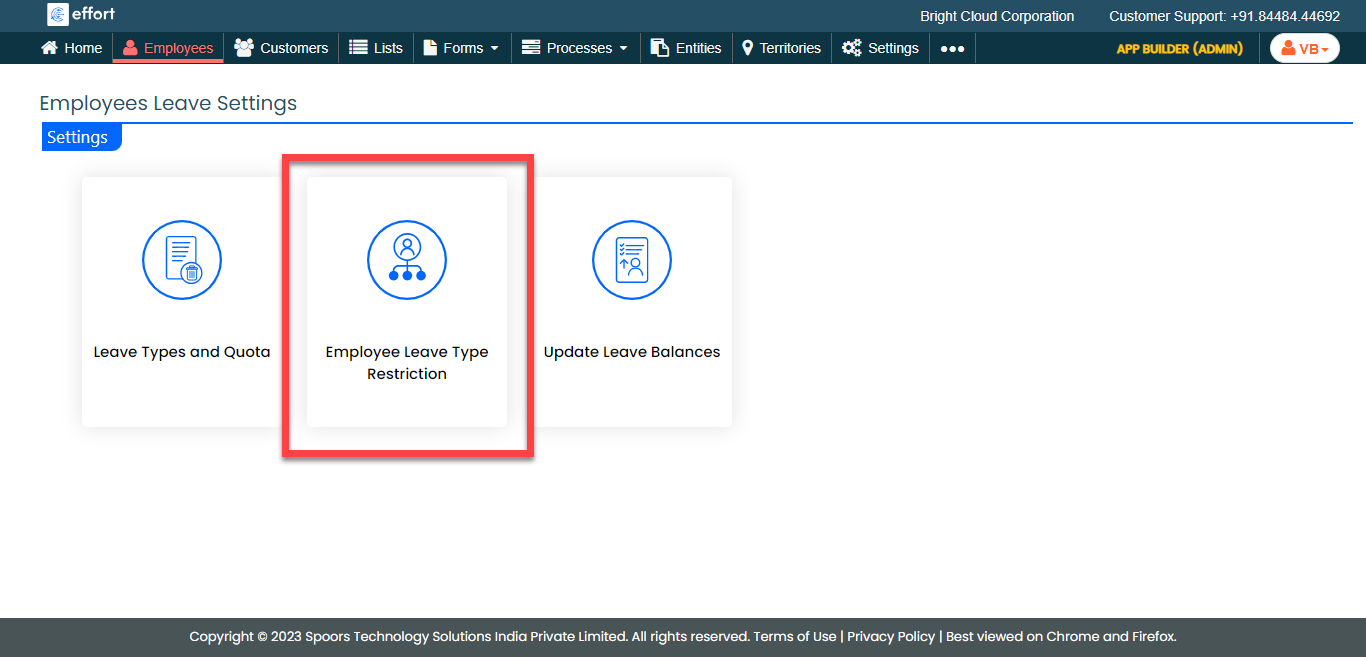Go to Home in the navigation bar
Screen dimensions: 1366x657
[71, 48]
